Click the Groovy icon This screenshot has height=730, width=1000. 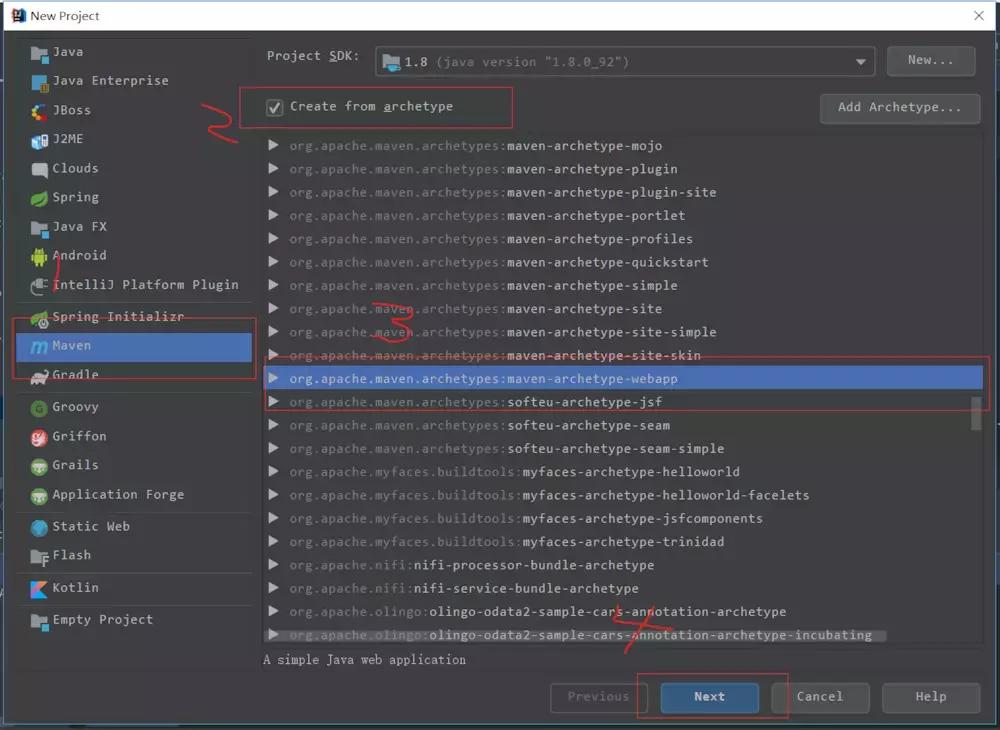(x=40, y=408)
